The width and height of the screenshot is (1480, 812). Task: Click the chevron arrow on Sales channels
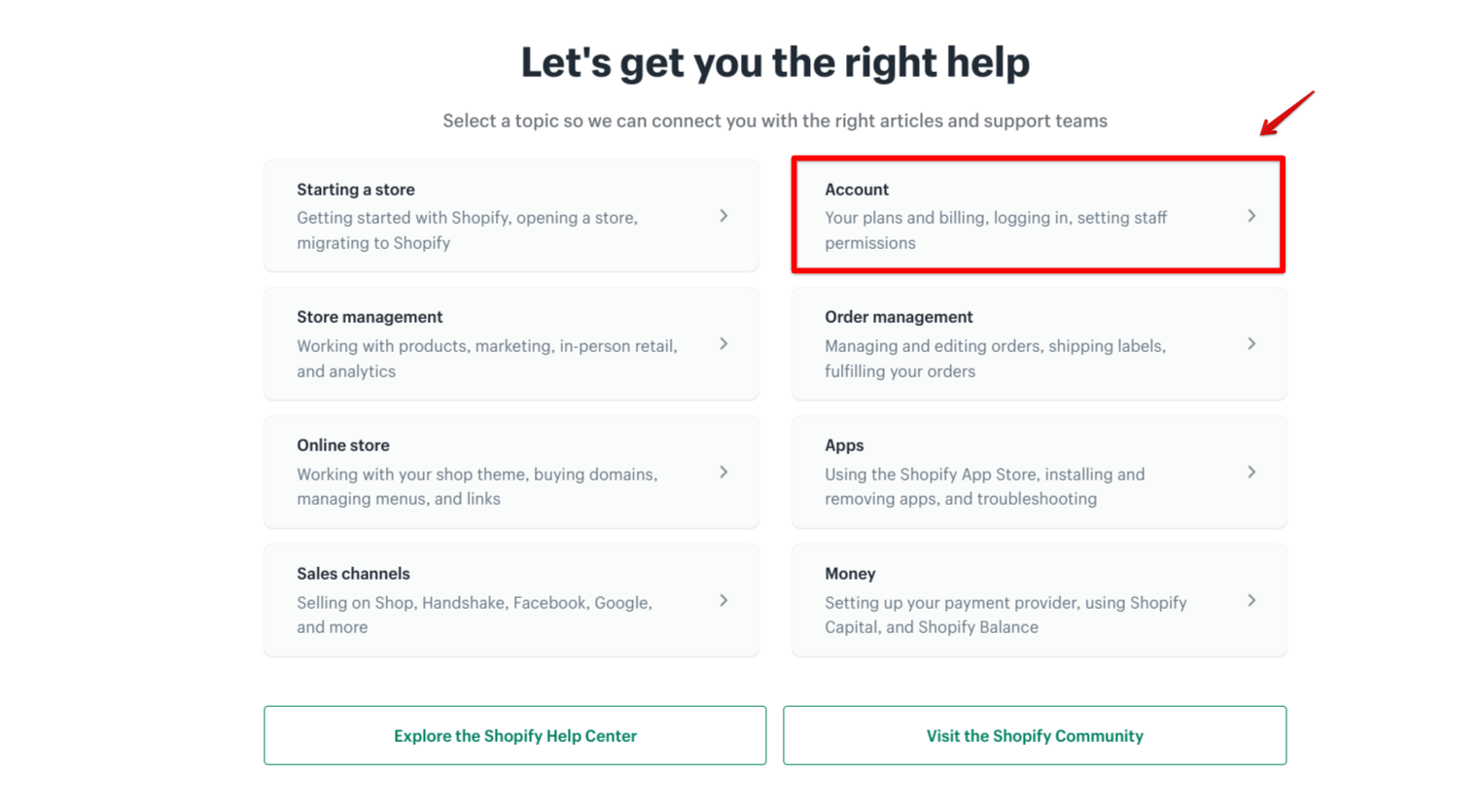coord(723,601)
